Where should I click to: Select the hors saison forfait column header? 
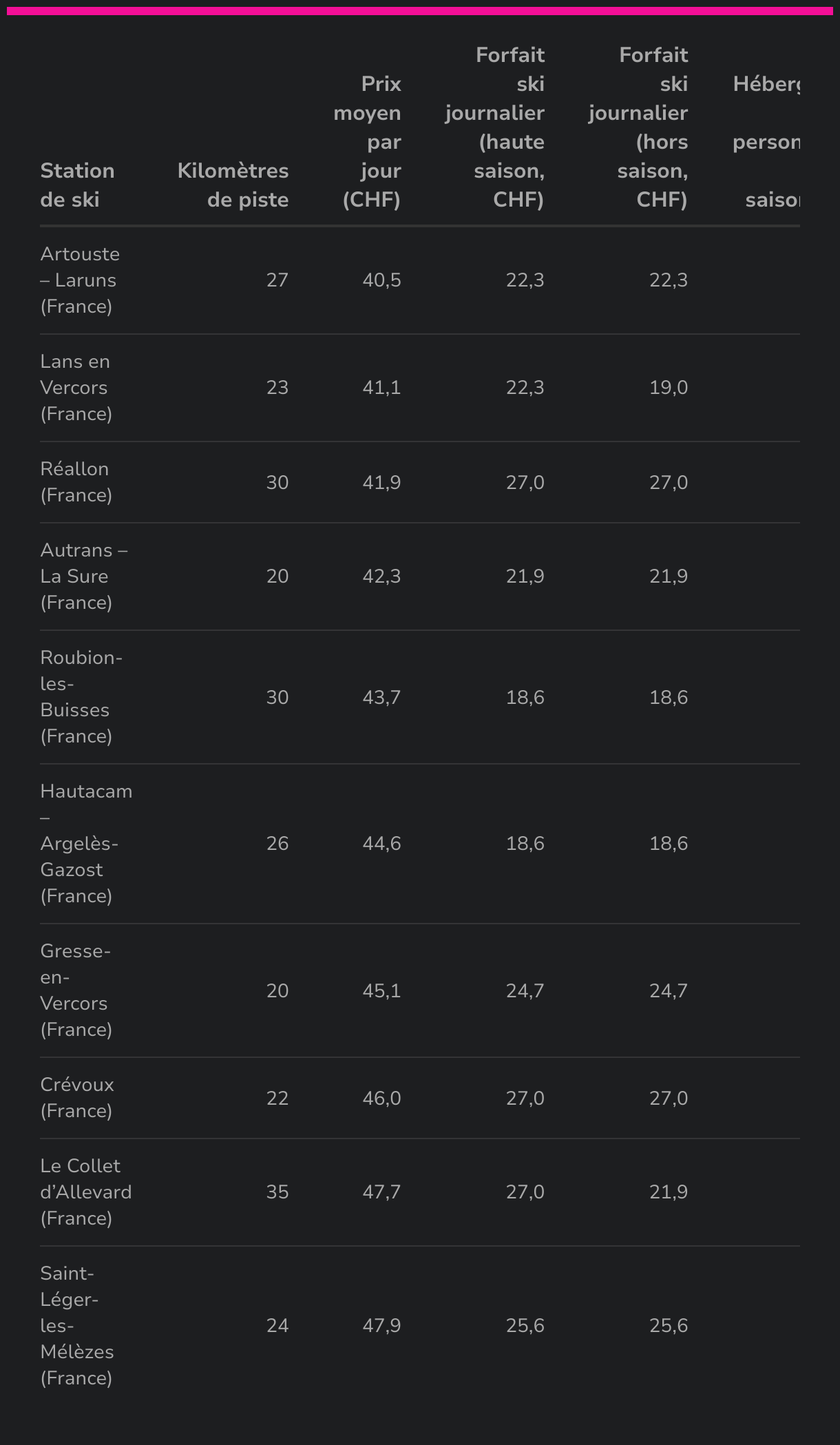pos(638,127)
